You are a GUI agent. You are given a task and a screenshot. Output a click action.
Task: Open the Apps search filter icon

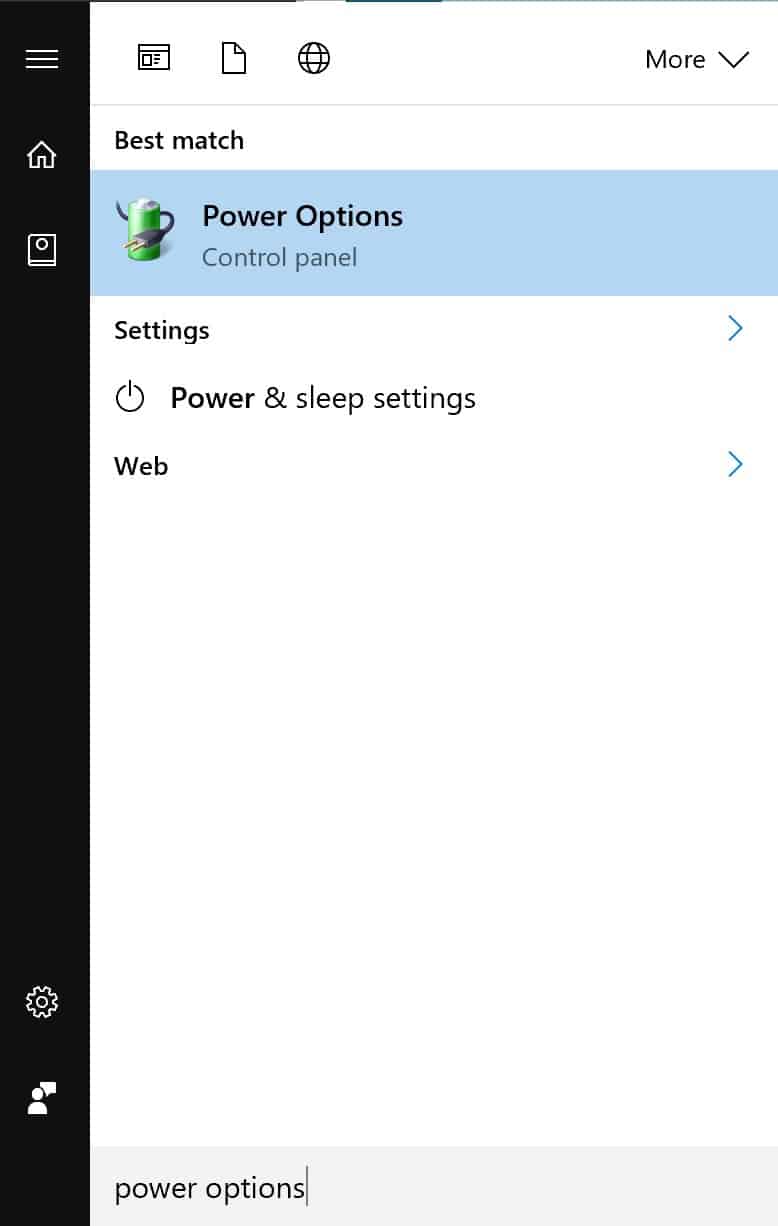coord(154,58)
